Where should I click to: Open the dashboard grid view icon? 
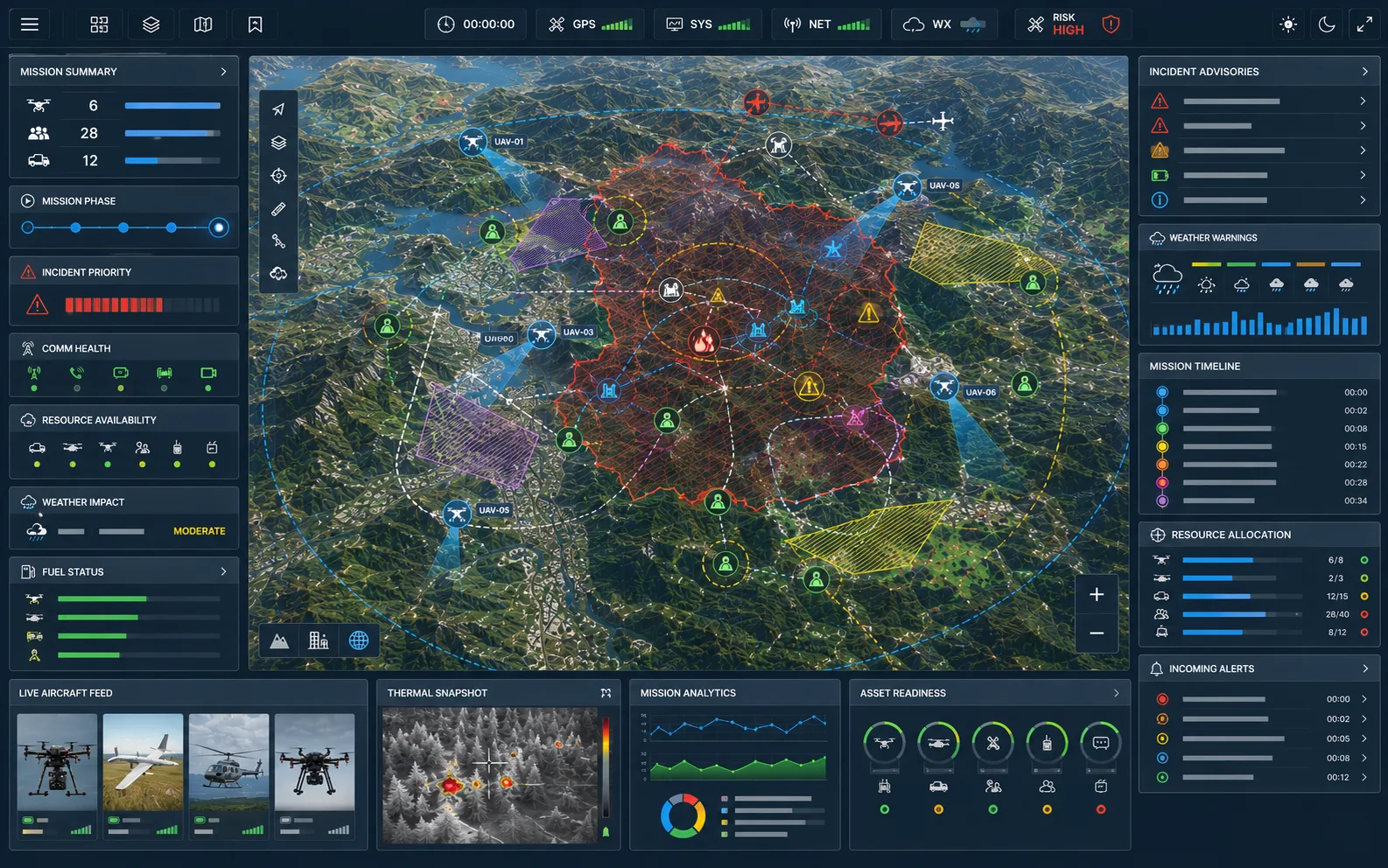(99, 24)
